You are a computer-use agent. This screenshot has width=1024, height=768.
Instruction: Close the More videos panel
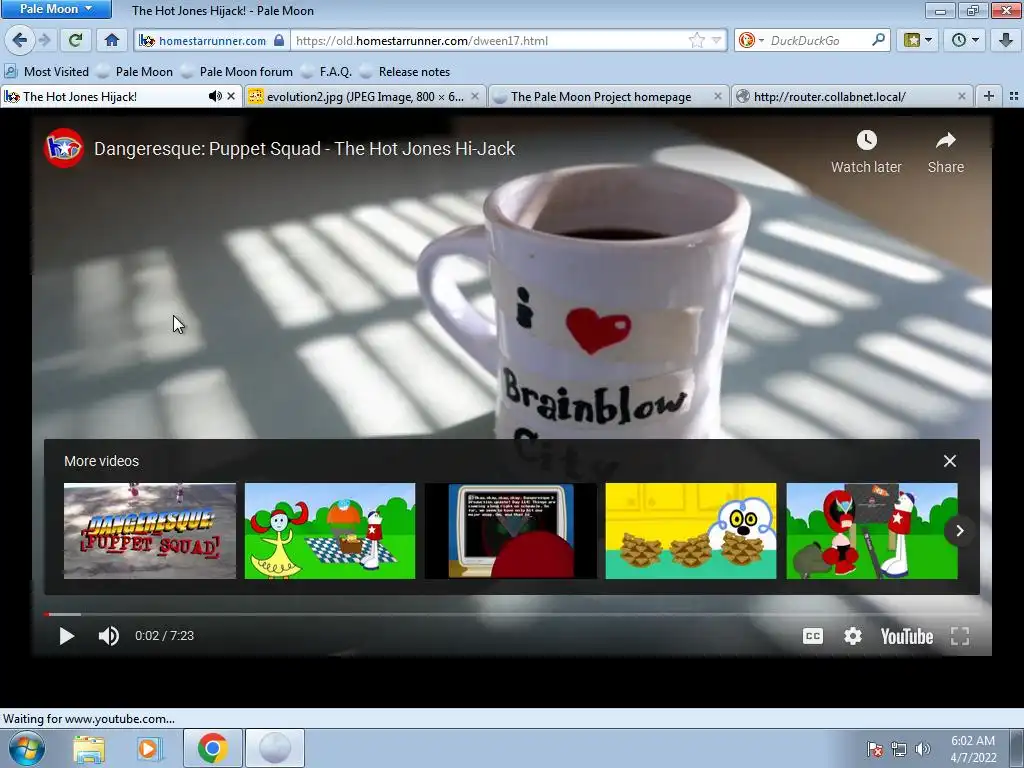click(950, 461)
